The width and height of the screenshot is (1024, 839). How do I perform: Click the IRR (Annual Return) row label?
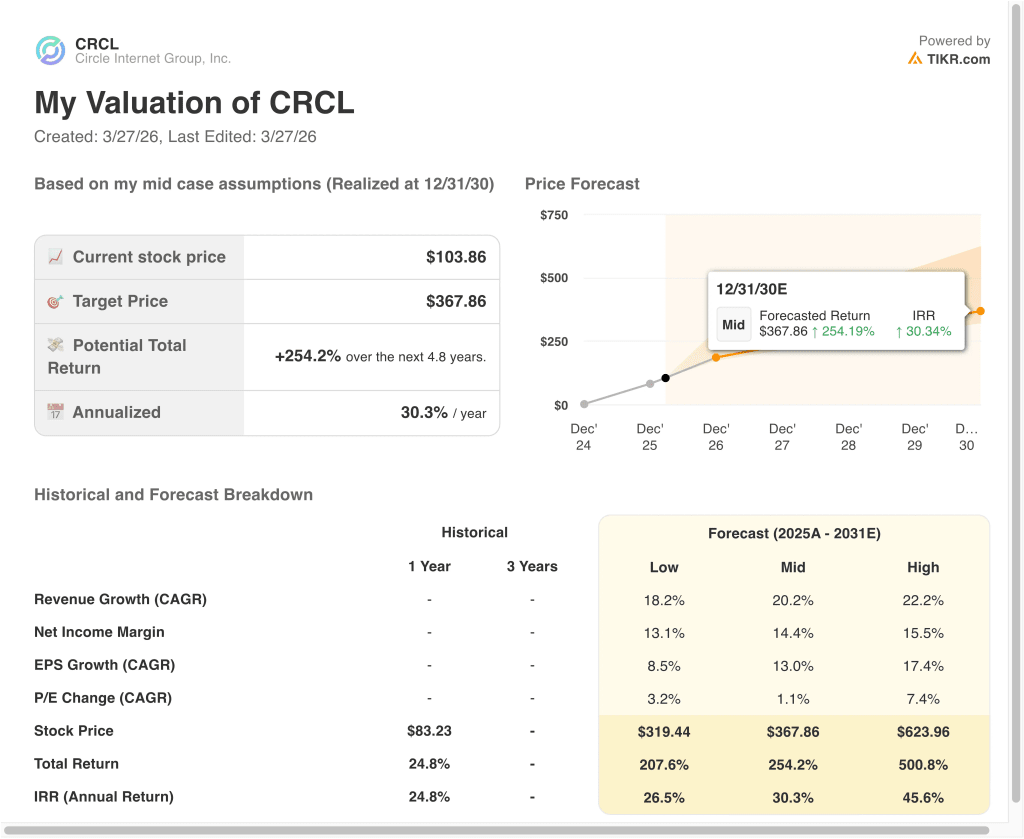(x=104, y=797)
